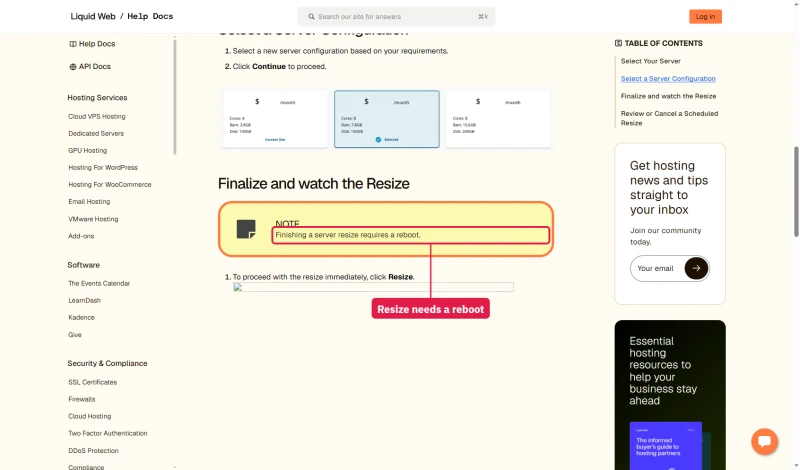Open Cloud Hosting security docs
Screen dimensions: 800x470
[x=89, y=416]
